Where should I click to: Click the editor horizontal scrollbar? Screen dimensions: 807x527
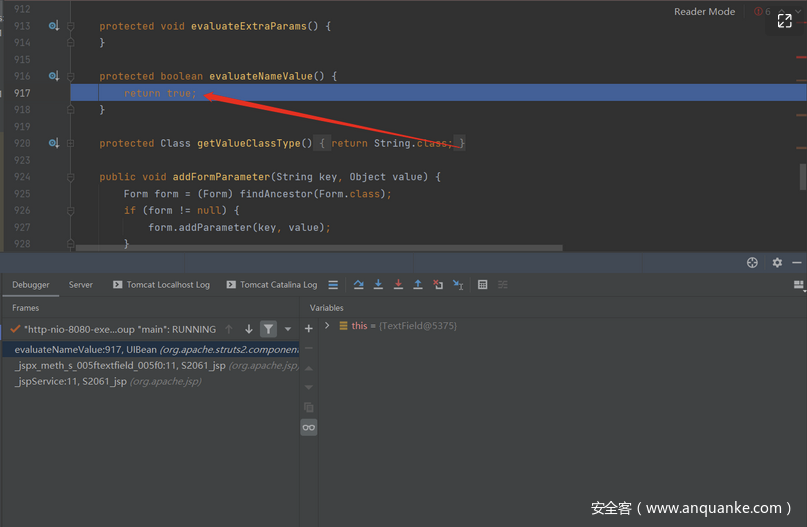[x=320, y=248]
